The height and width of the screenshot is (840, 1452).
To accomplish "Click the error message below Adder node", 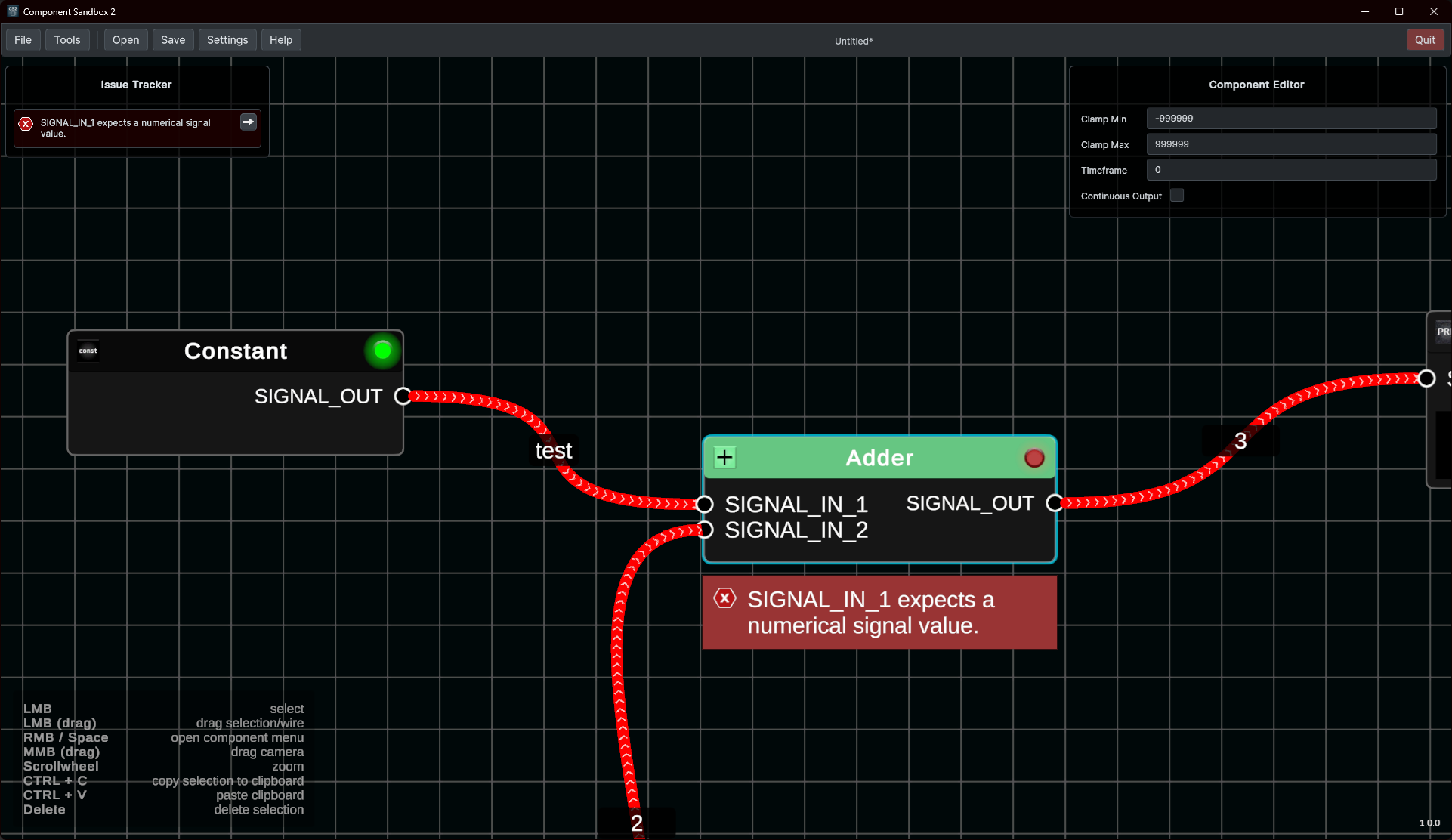I will tap(879, 613).
